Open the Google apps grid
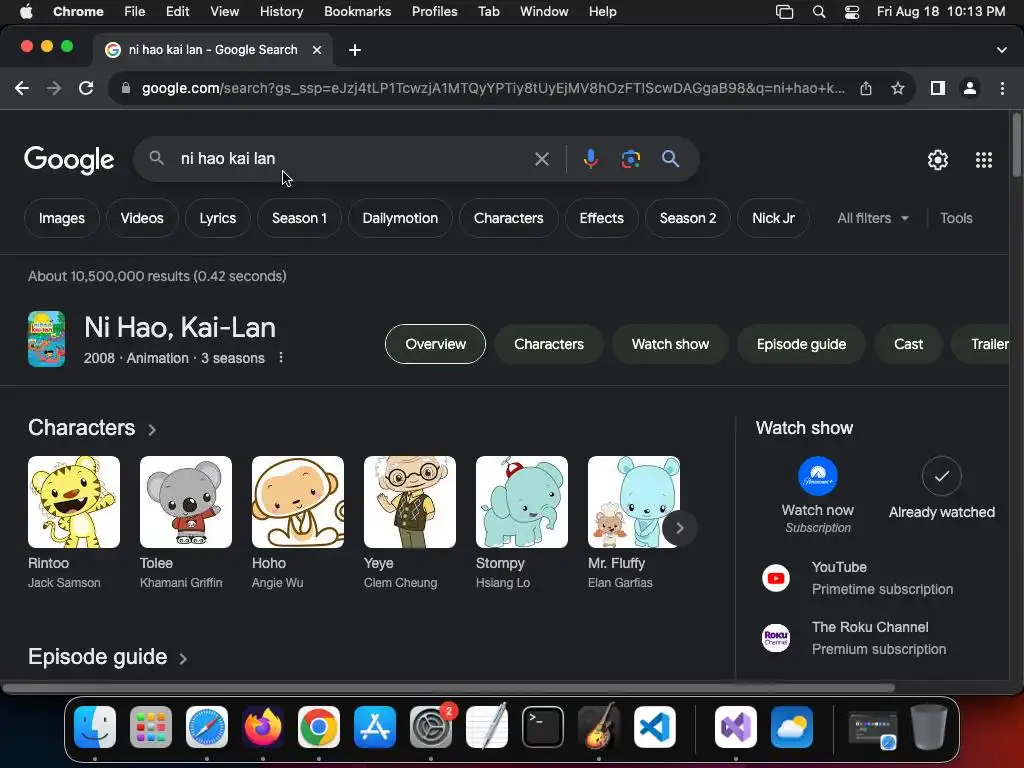This screenshot has width=1024, height=768. (984, 160)
